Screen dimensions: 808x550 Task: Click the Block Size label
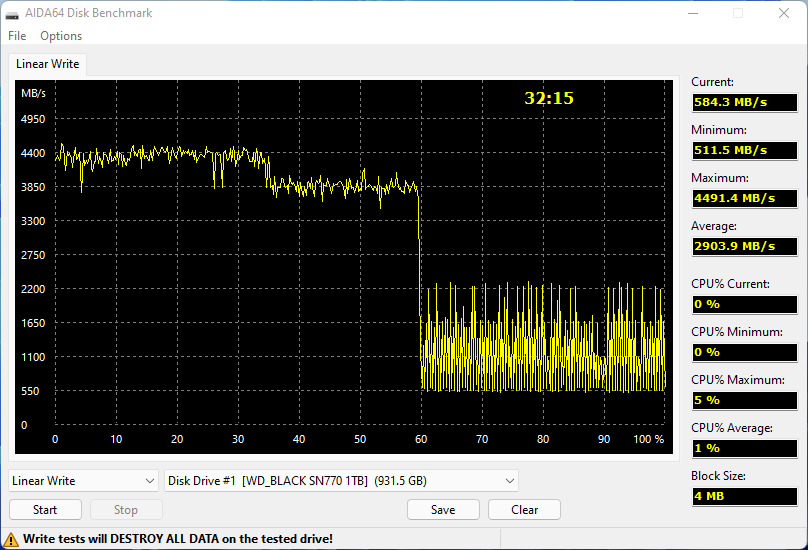click(x=718, y=476)
